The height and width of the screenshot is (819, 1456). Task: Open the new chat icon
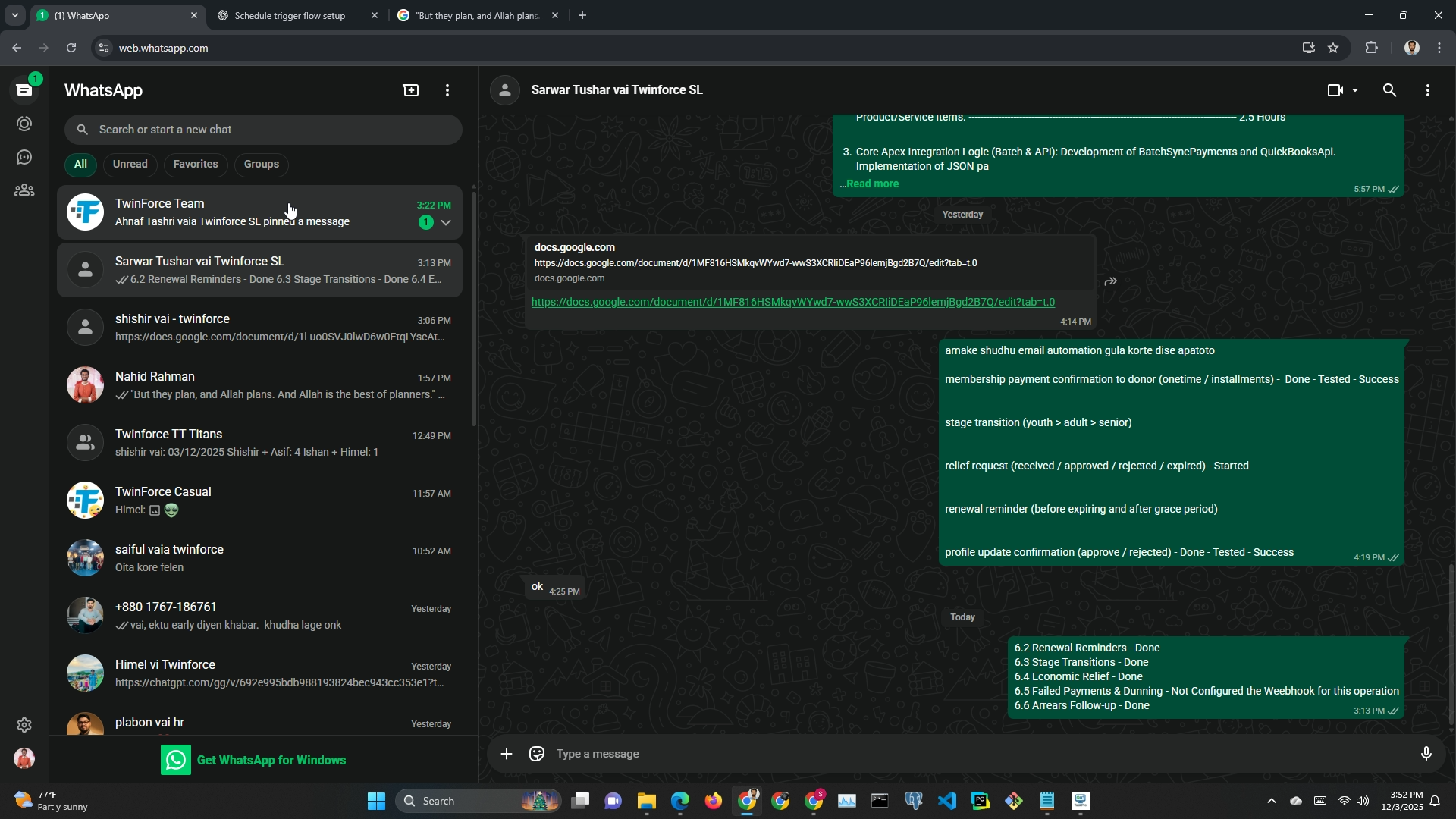point(410,90)
